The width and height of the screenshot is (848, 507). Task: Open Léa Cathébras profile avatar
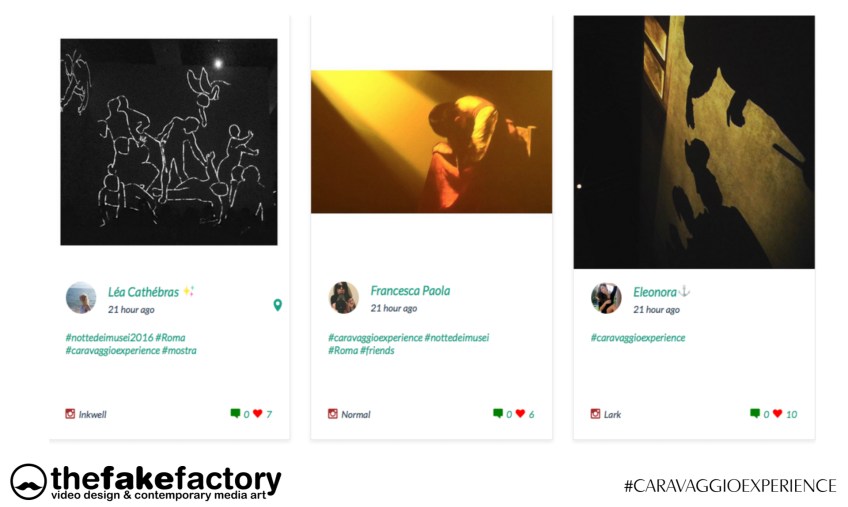click(81, 298)
